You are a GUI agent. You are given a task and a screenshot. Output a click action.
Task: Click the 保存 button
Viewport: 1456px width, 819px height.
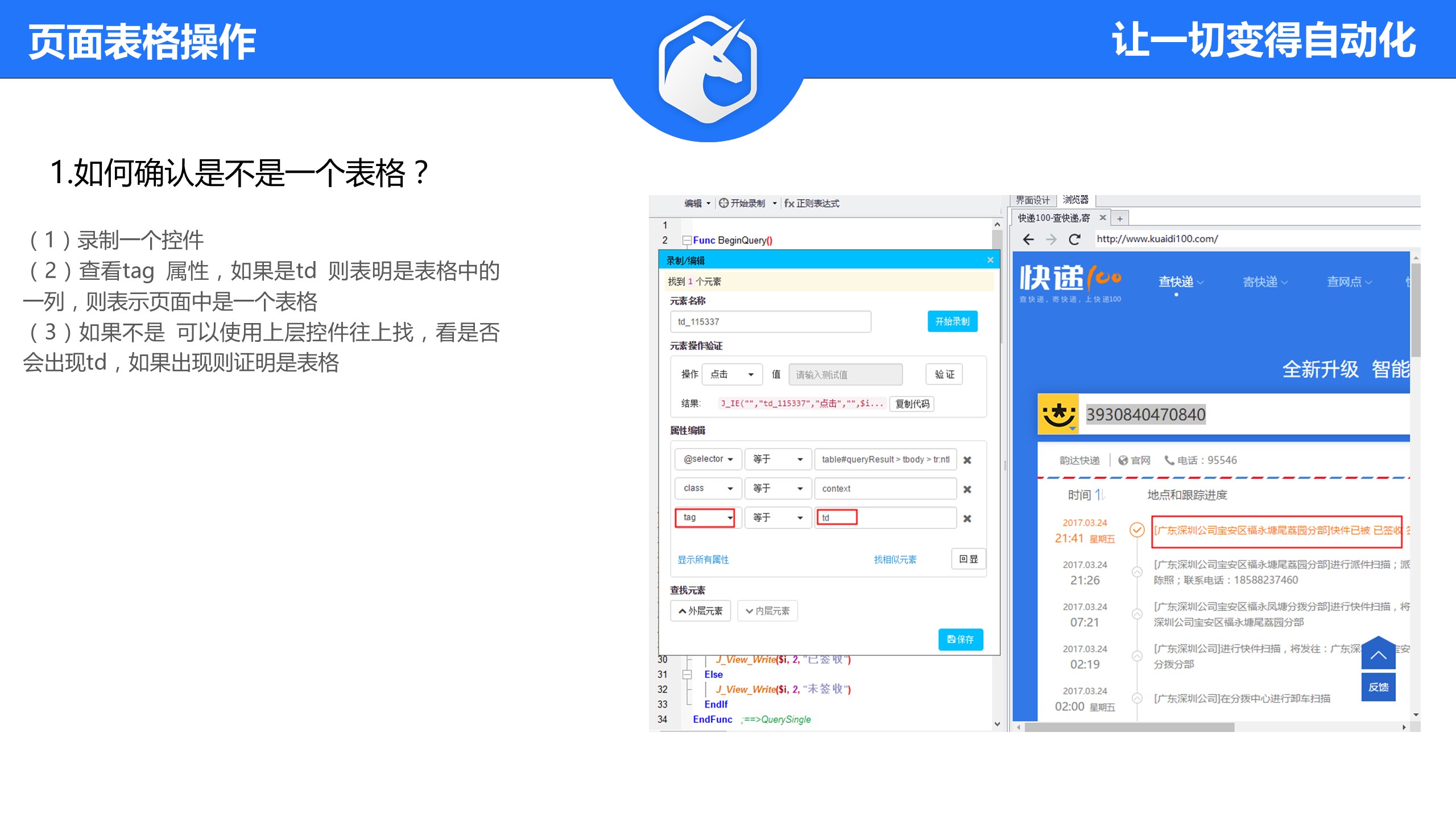pyautogui.click(x=960, y=639)
